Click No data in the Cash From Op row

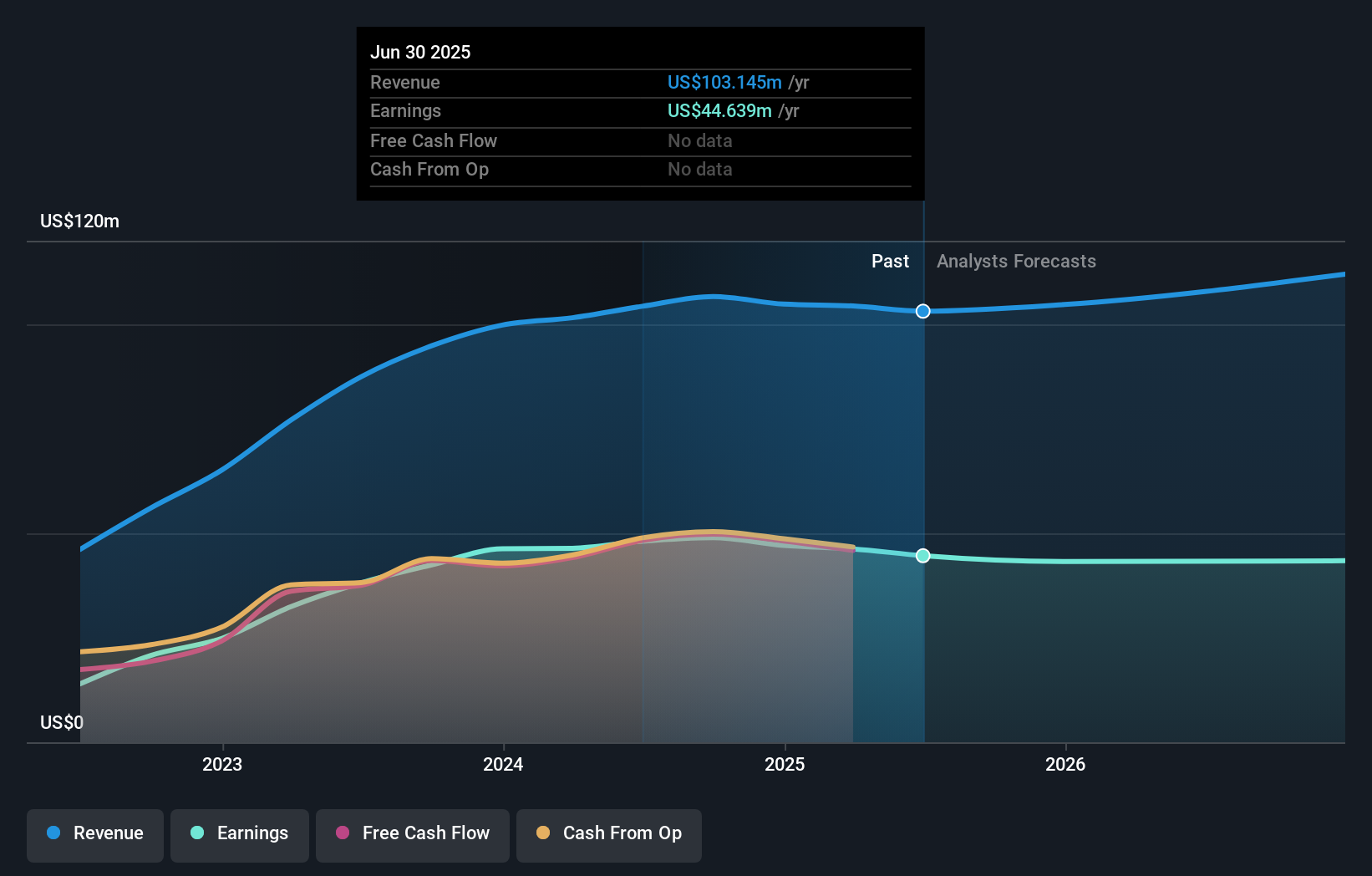pyautogui.click(x=700, y=170)
